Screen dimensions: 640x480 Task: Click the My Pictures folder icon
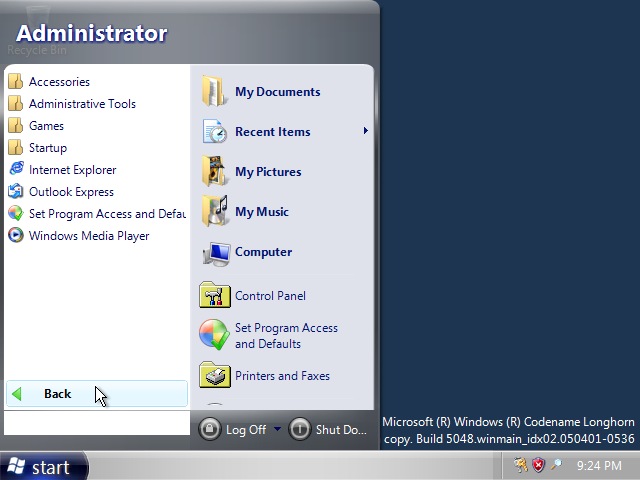213,171
